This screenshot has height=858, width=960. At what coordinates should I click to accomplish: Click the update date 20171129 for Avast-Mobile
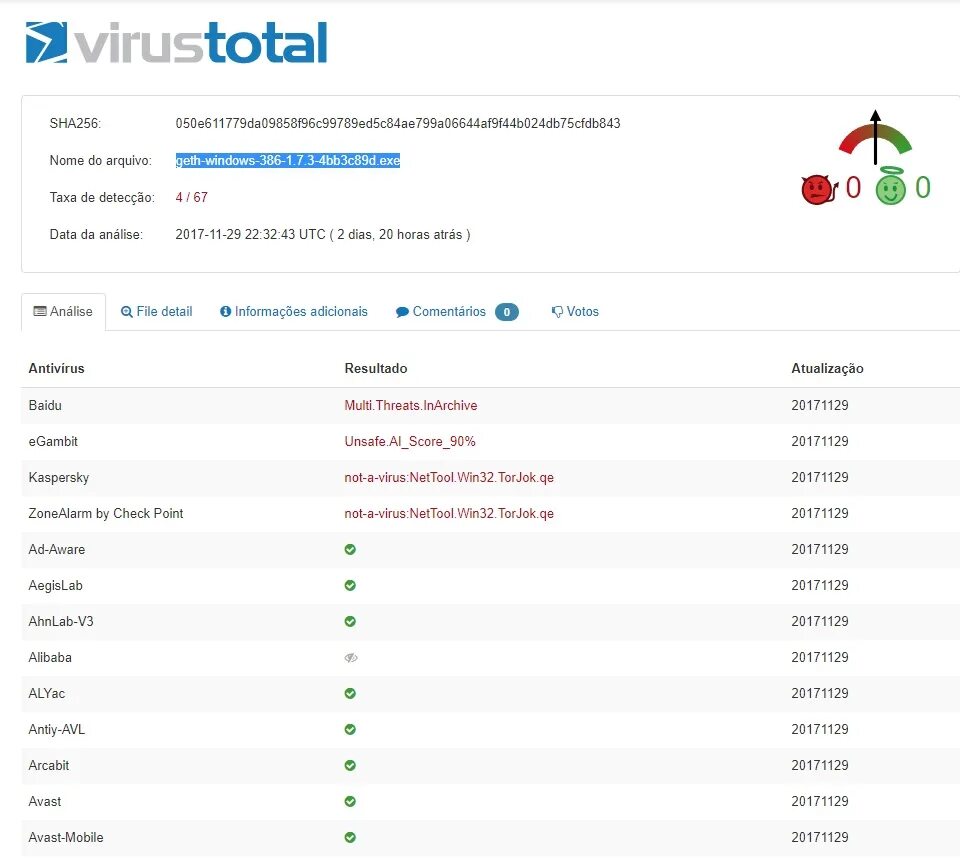coord(820,837)
